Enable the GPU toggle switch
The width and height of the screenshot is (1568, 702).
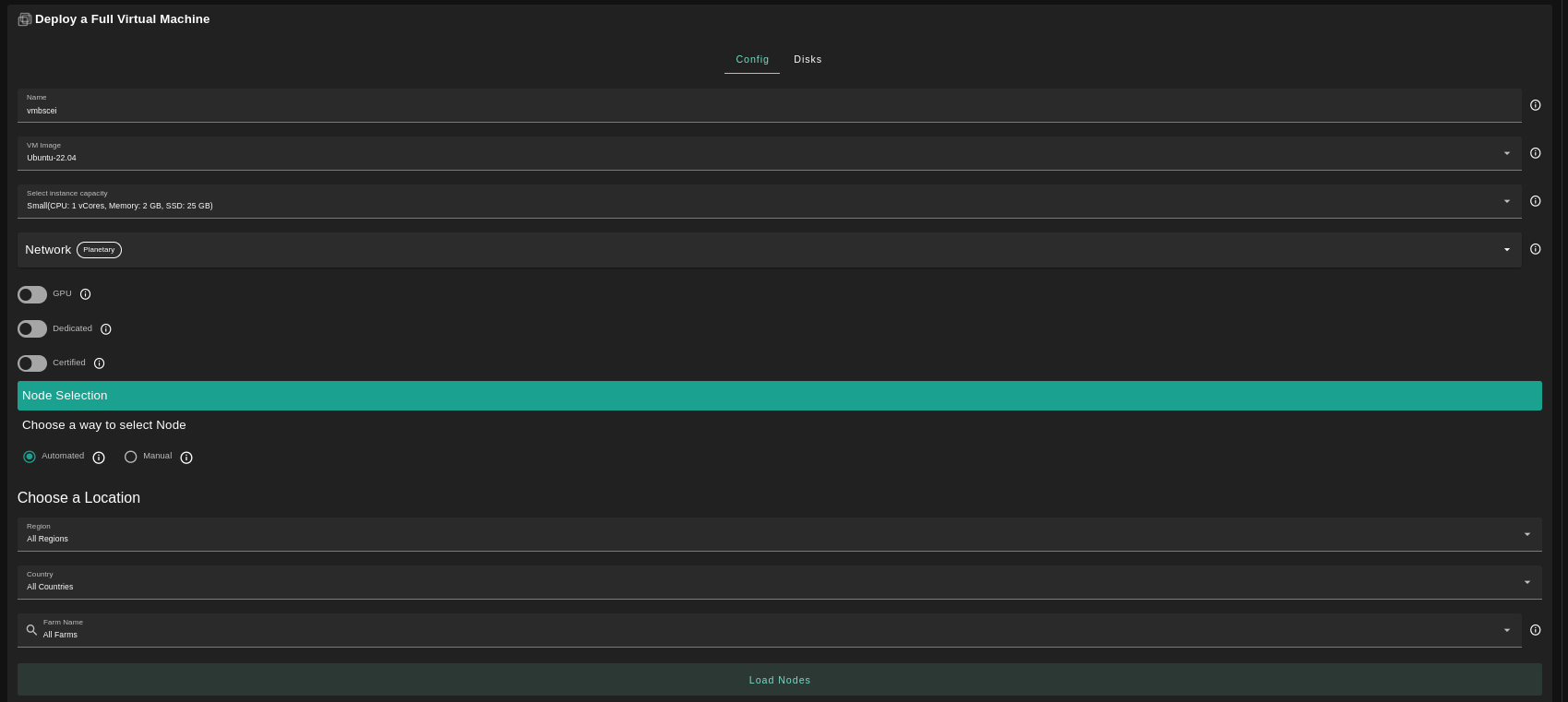(x=32, y=294)
